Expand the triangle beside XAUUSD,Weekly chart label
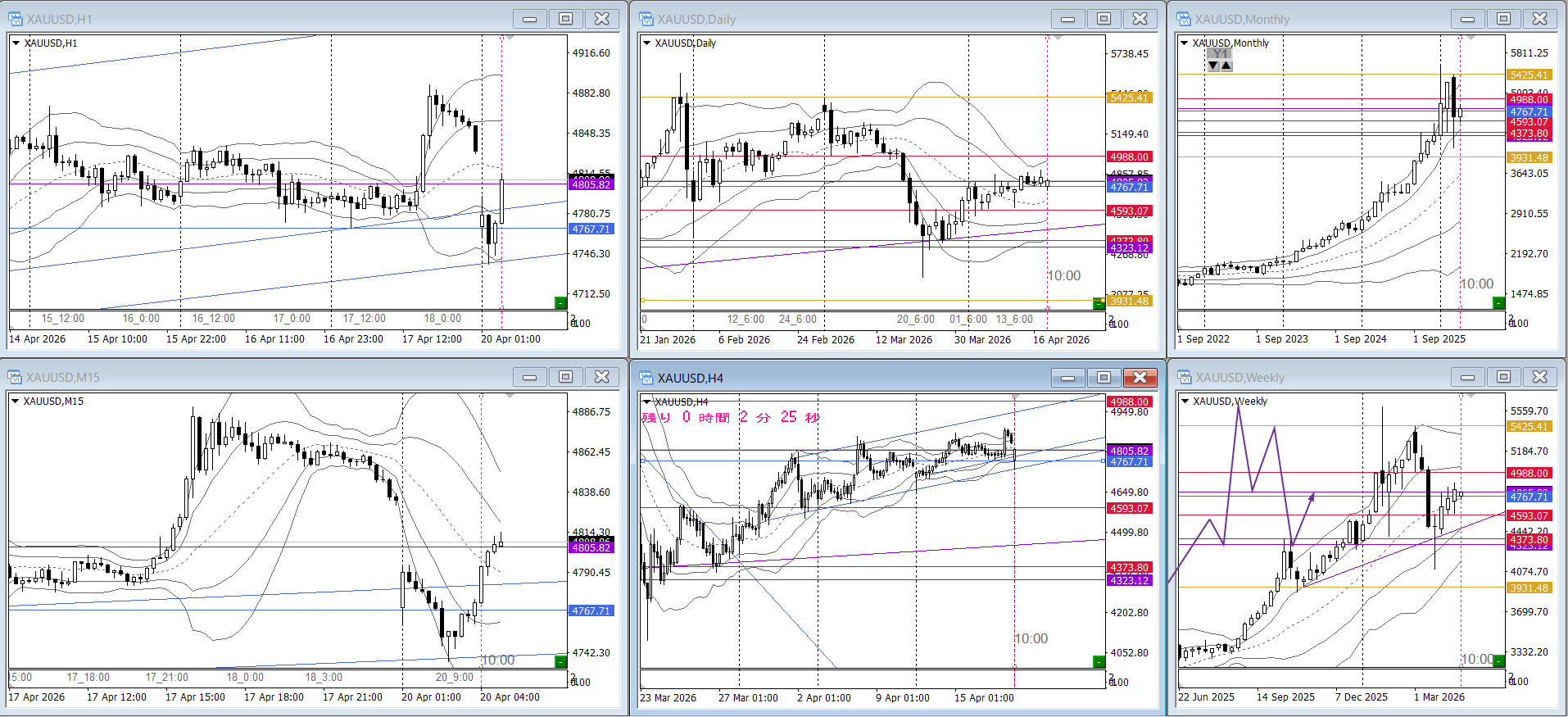 1185,401
